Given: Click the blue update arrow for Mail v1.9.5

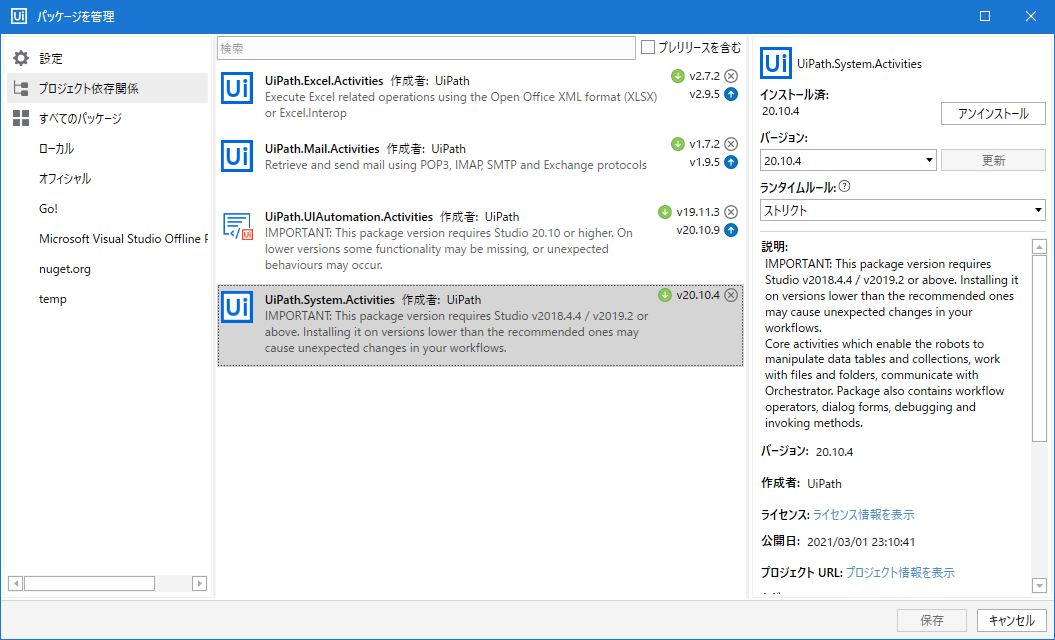Looking at the screenshot, I should pyautogui.click(x=731, y=162).
